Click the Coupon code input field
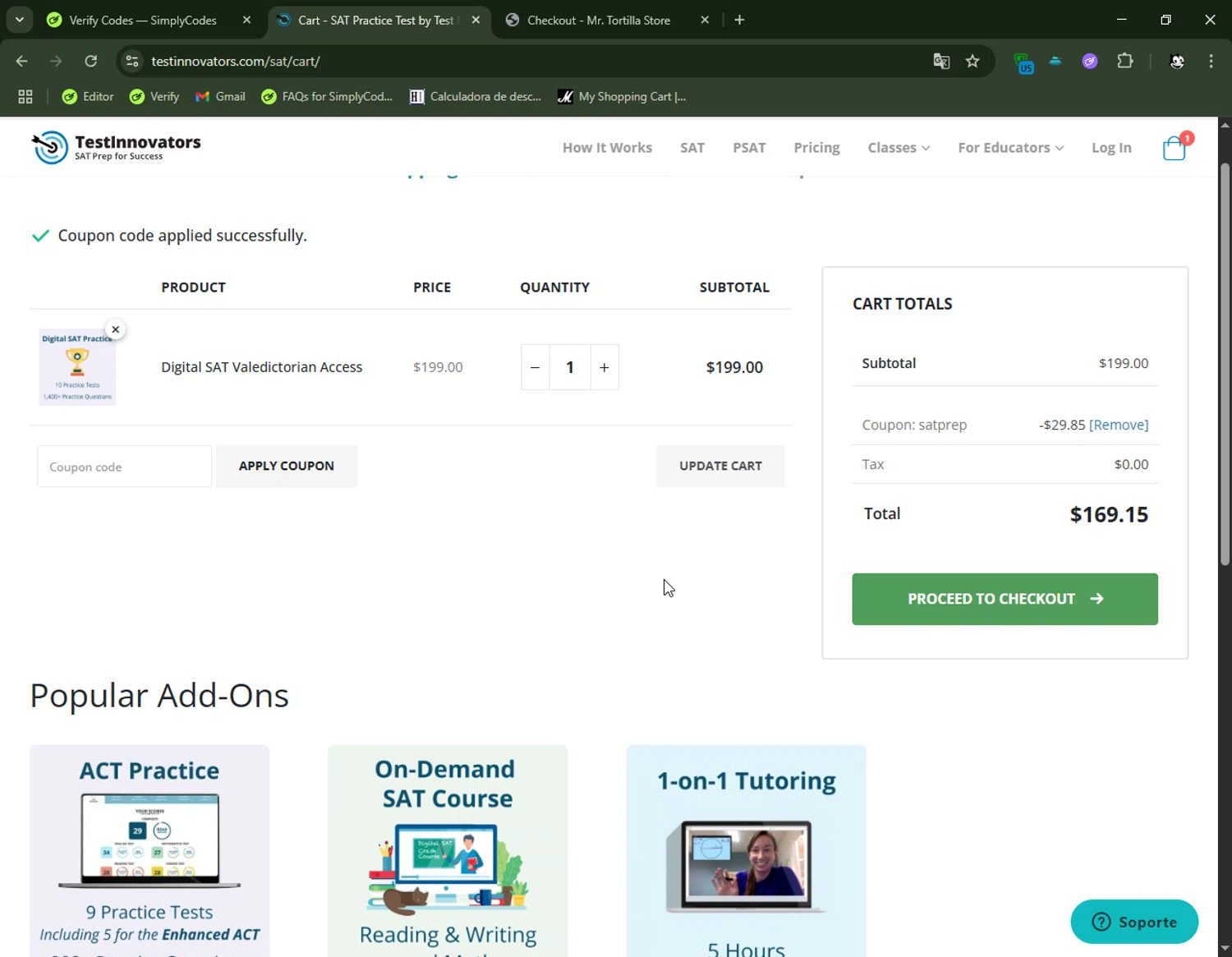 click(124, 467)
